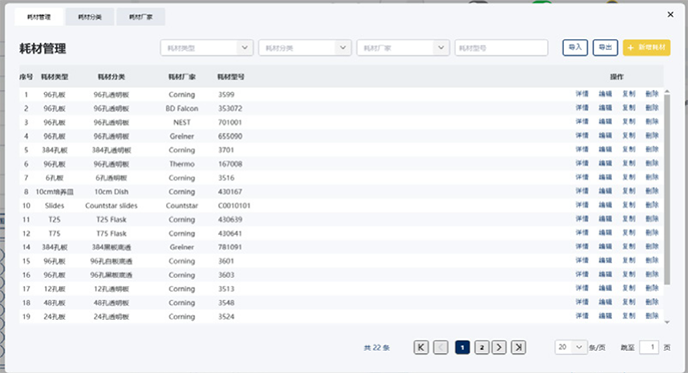The height and width of the screenshot is (373, 688).
Task: Edit the BD Falcon 353072 row
Action: [x=605, y=108]
